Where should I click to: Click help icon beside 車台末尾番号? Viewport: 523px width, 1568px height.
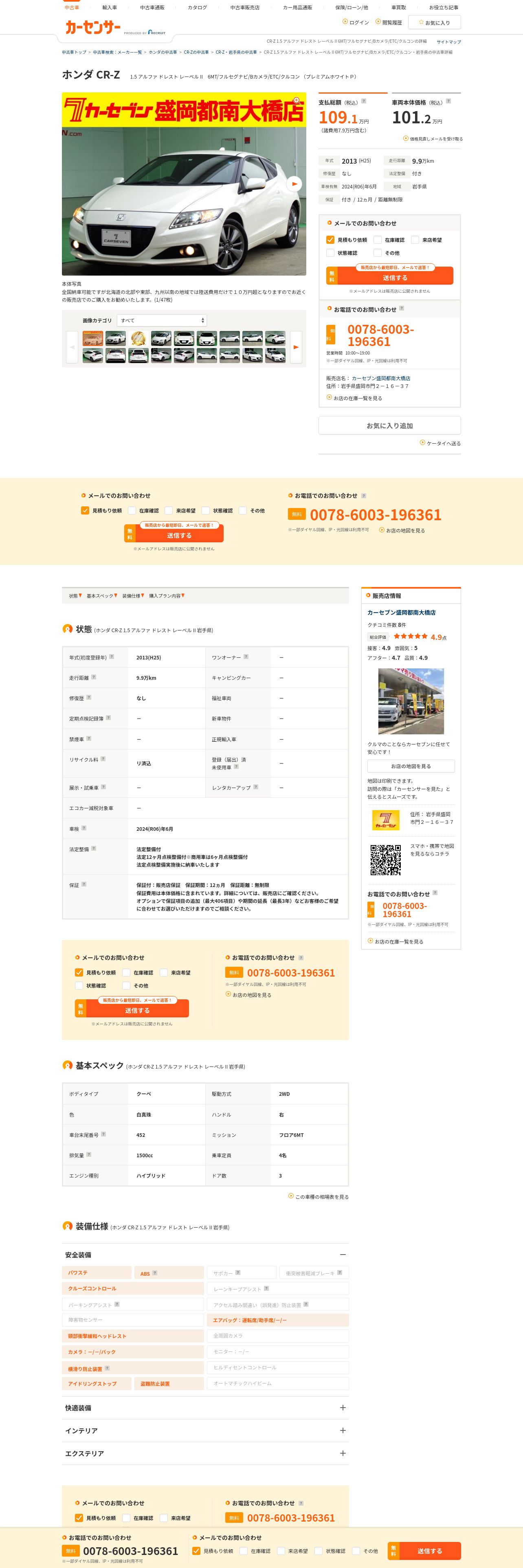click(x=103, y=1134)
